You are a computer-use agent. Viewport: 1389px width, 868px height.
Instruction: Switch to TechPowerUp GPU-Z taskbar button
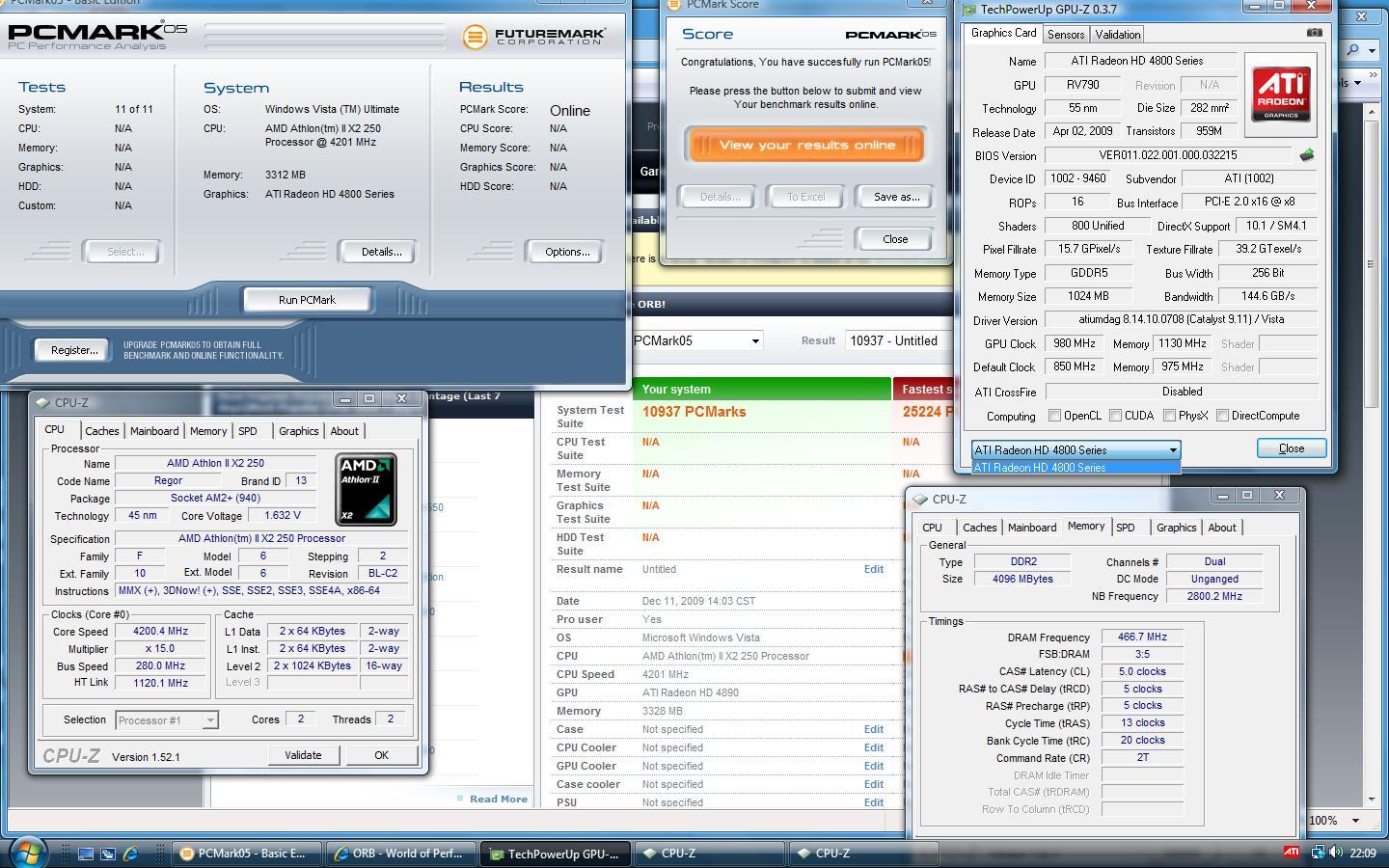[x=556, y=854]
